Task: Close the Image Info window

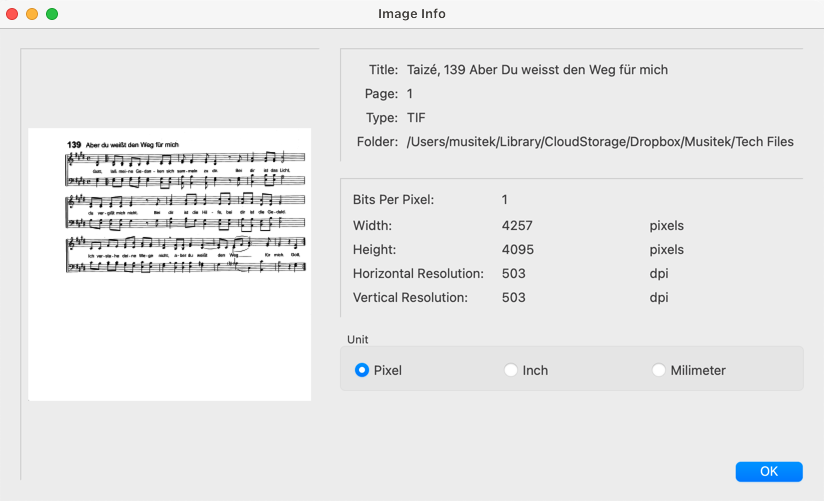Action: (12, 14)
